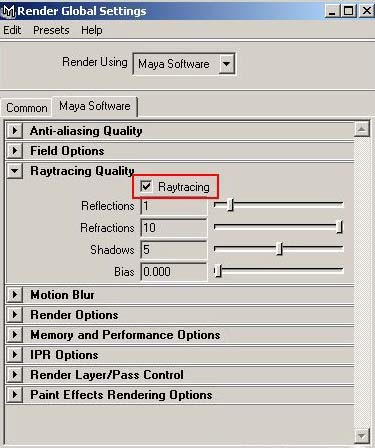The image size is (375, 448).
Task: Click the Reflections label text
Action: point(108,206)
